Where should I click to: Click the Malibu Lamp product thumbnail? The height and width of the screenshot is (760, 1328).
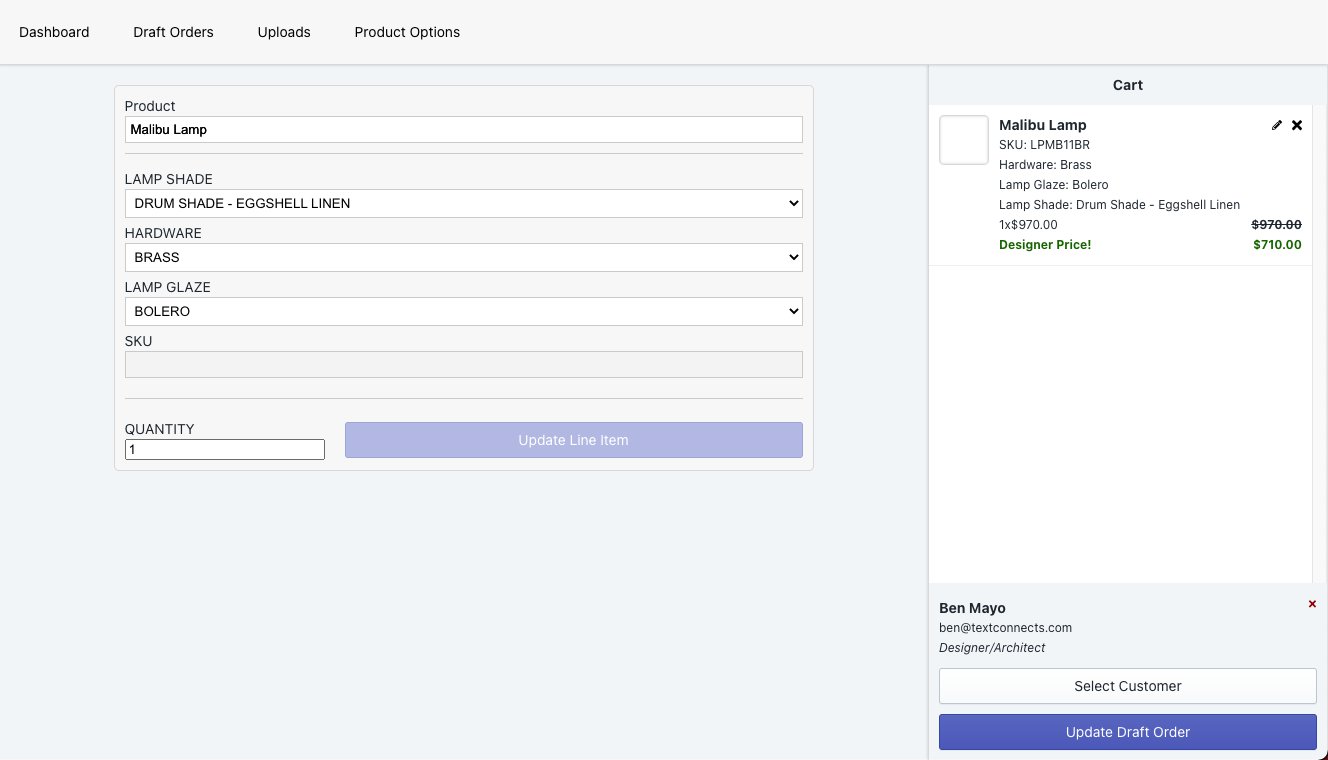point(964,140)
